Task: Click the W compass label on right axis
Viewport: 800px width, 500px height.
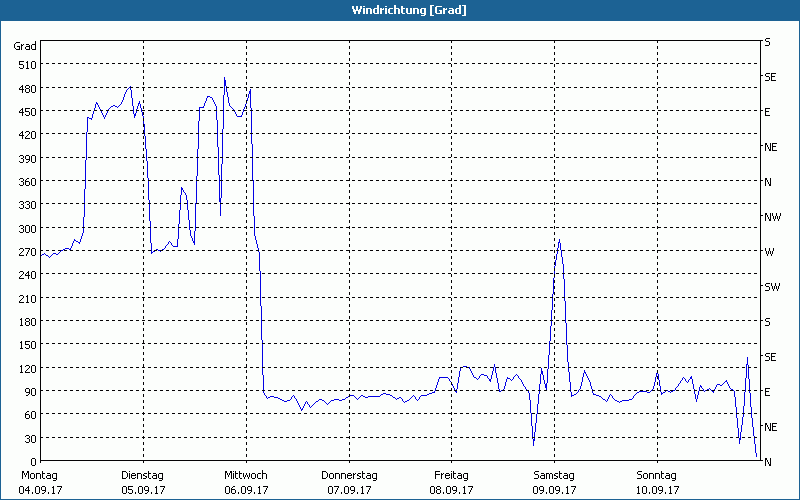Action: click(x=768, y=252)
